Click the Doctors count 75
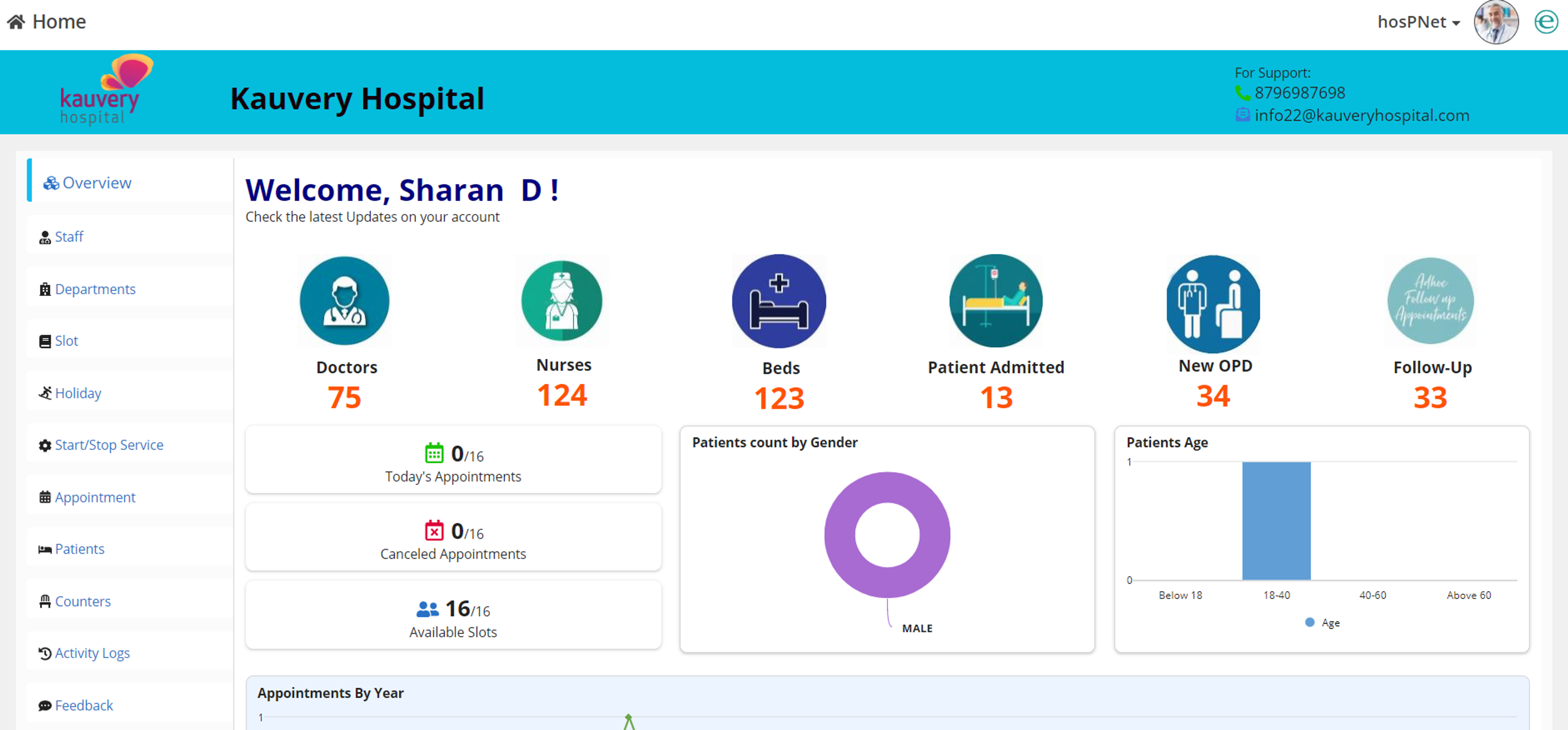The height and width of the screenshot is (730, 1568). click(x=345, y=398)
